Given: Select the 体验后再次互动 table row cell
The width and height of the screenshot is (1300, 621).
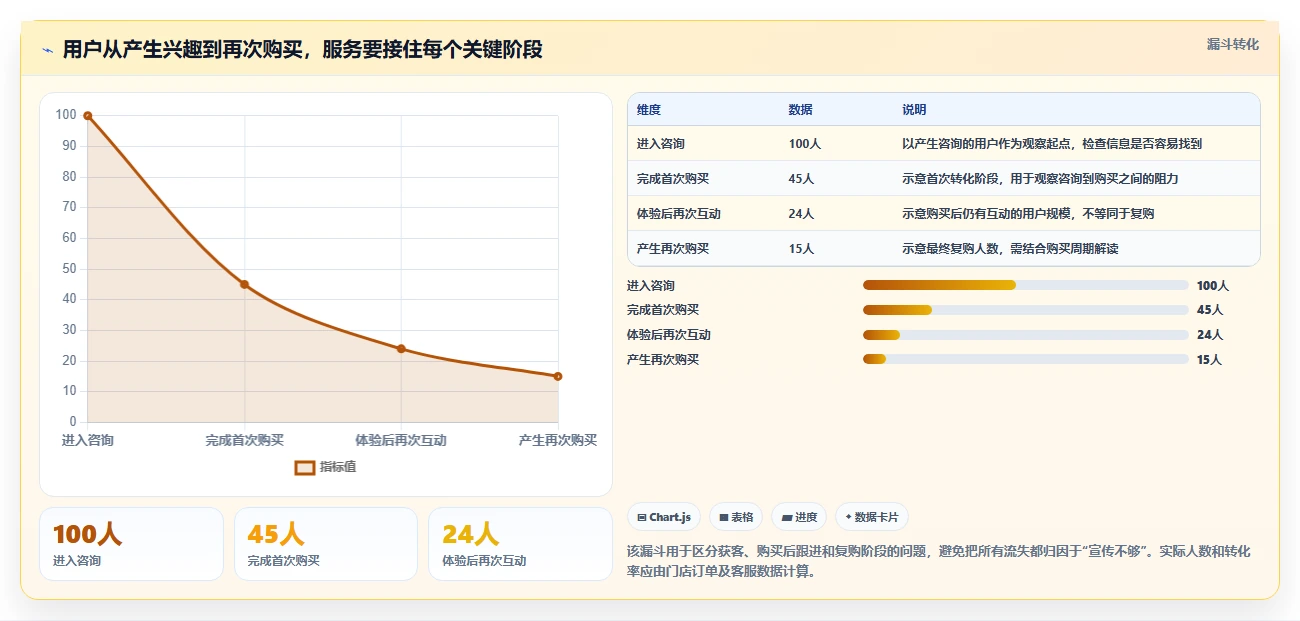Looking at the screenshot, I should point(679,214).
